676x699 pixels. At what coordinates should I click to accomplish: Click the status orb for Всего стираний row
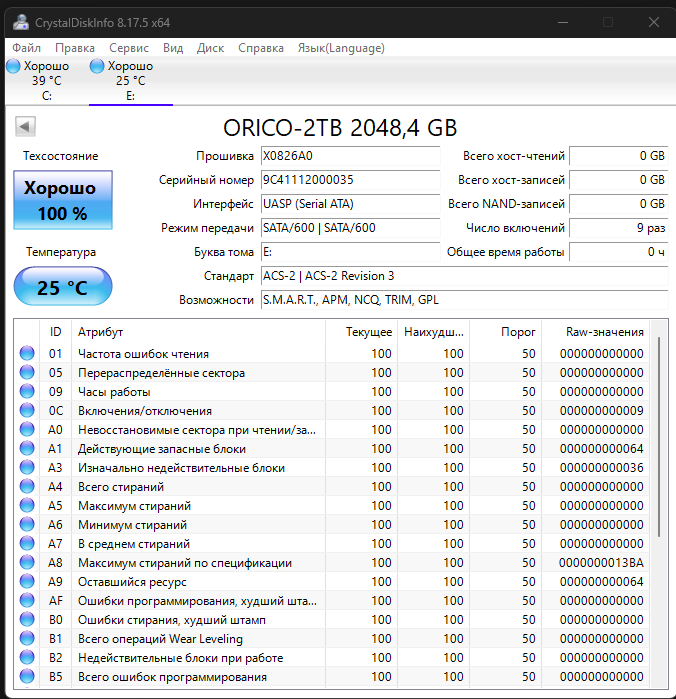pyautogui.click(x=26, y=487)
